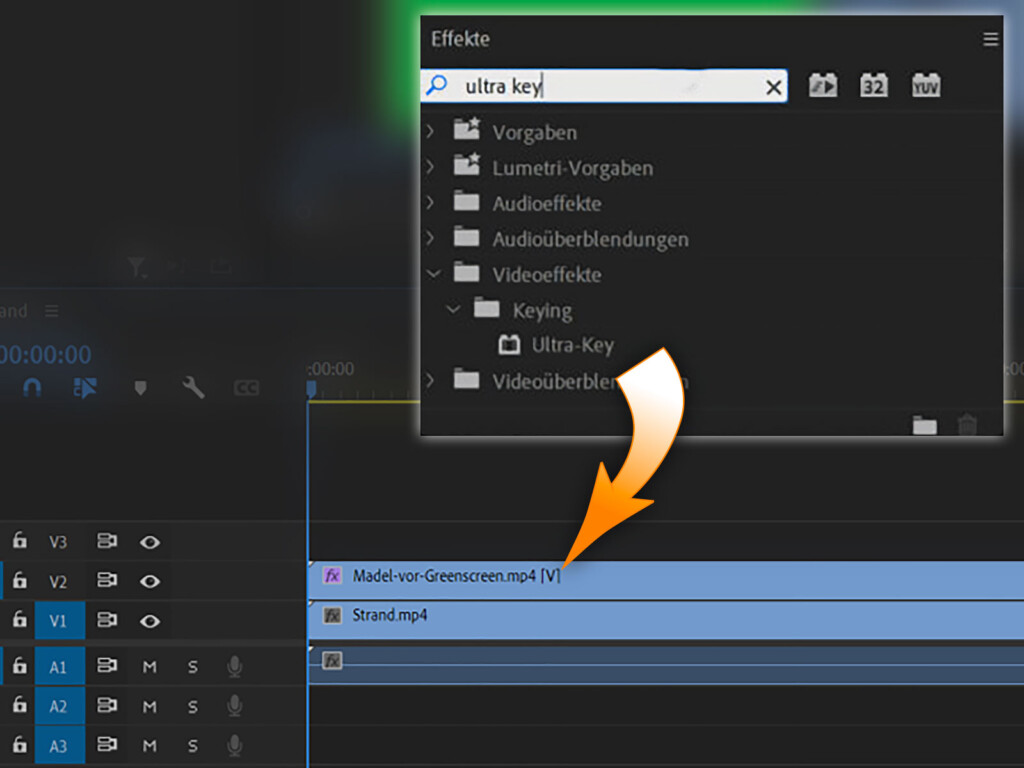Solo the A2 audio track
Image resolution: width=1024 pixels, height=768 pixels.
click(192, 707)
